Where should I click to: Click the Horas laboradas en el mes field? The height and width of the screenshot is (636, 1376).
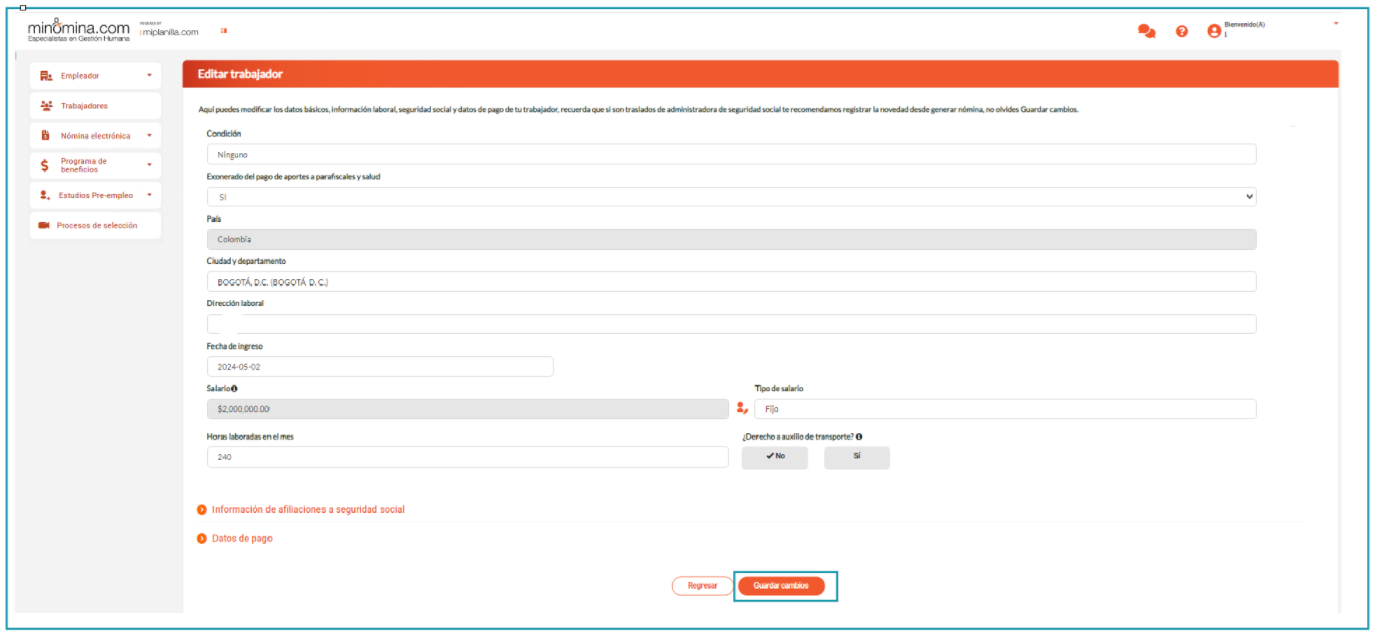click(467, 457)
